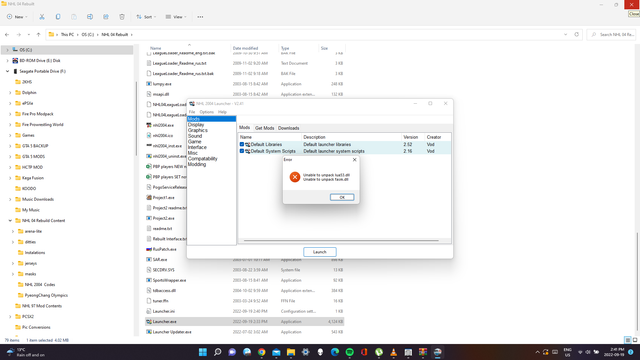
Task: Click the Delete trash icon in Explorer toolbar
Action: [122, 17]
